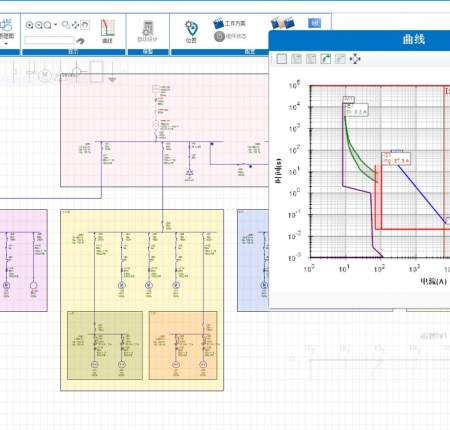
Task: Expand the 原理图 schematic dropdown arrow
Action: 6,44
